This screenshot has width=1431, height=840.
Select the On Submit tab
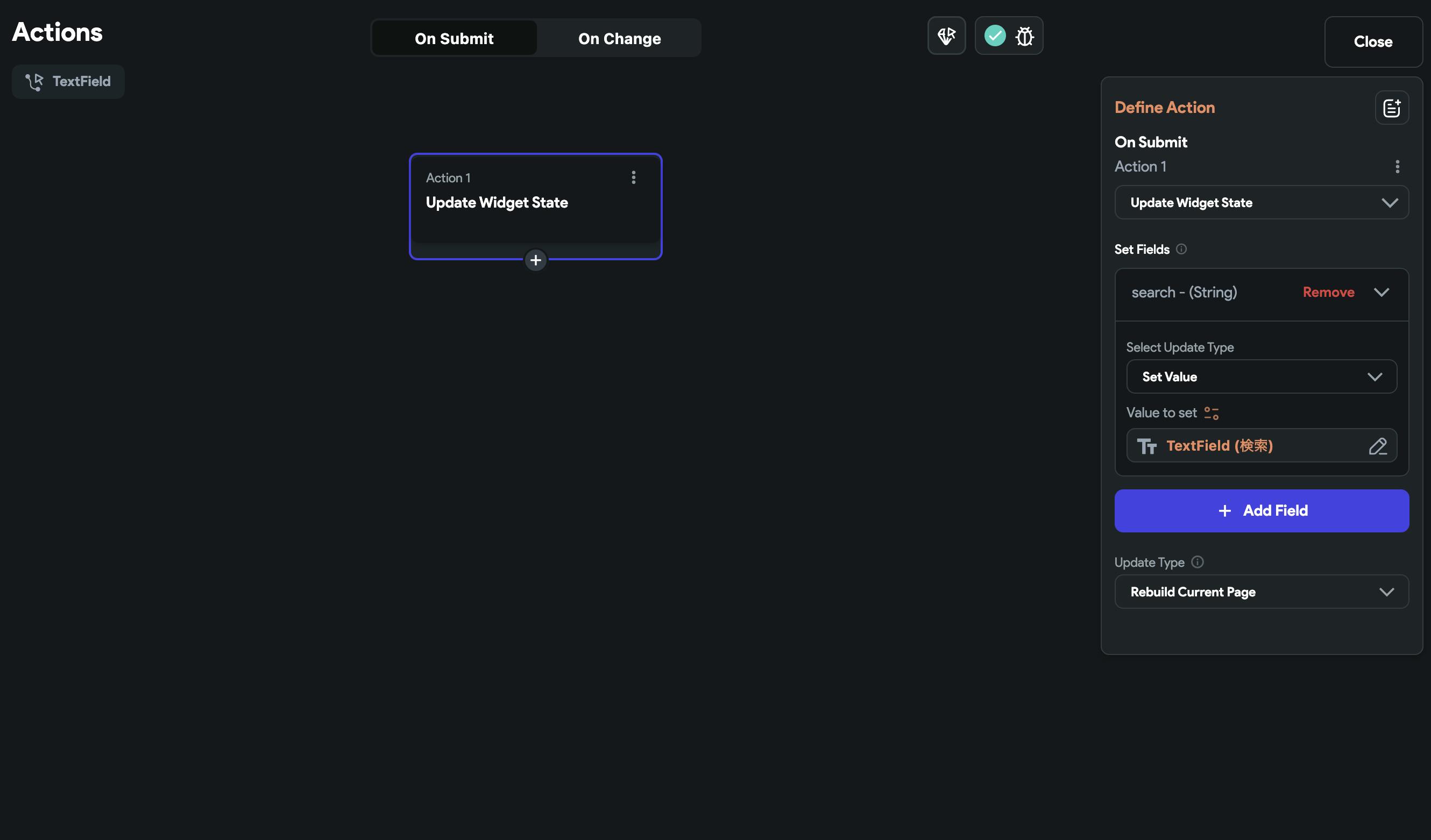coord(454,39)
